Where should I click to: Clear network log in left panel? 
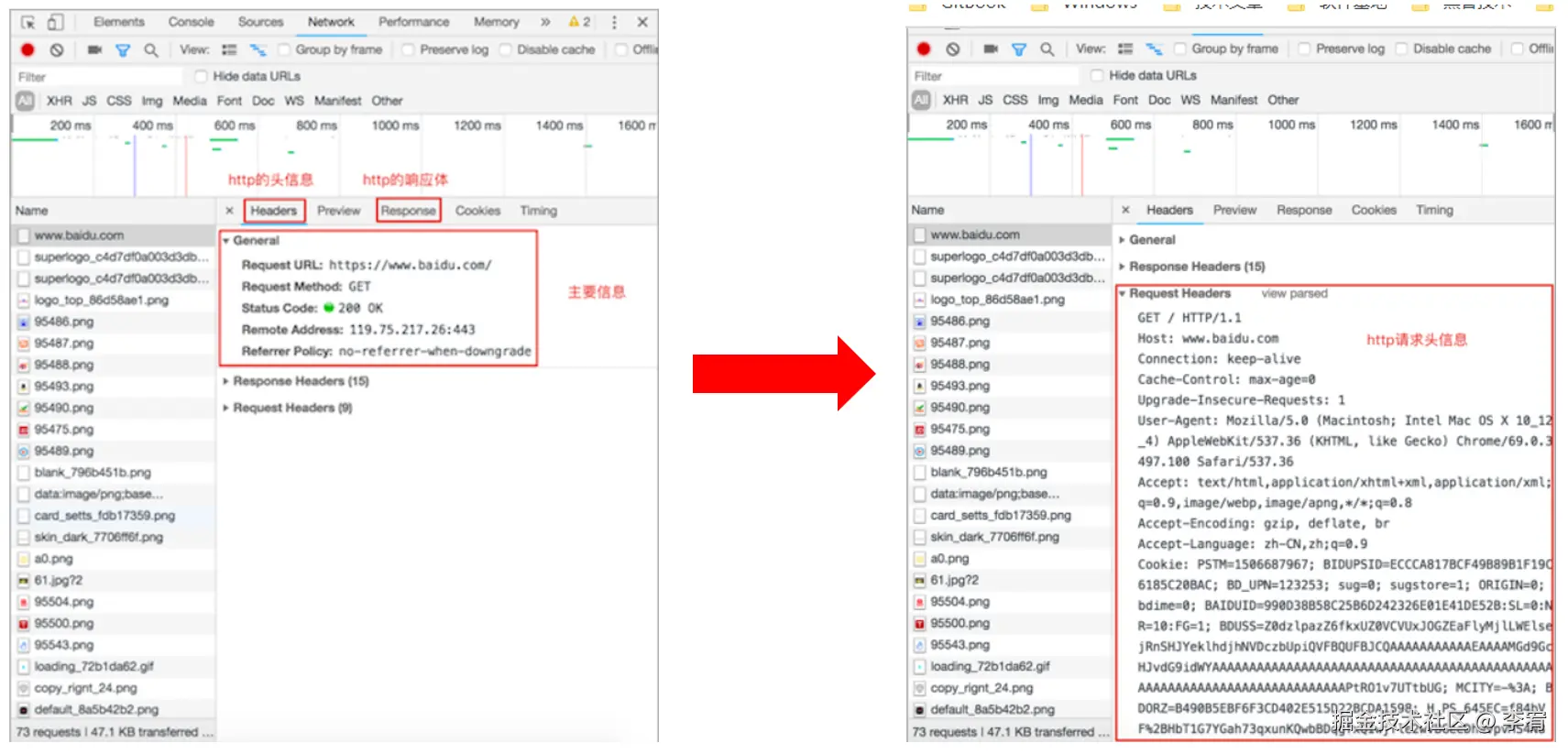point(57,49)
